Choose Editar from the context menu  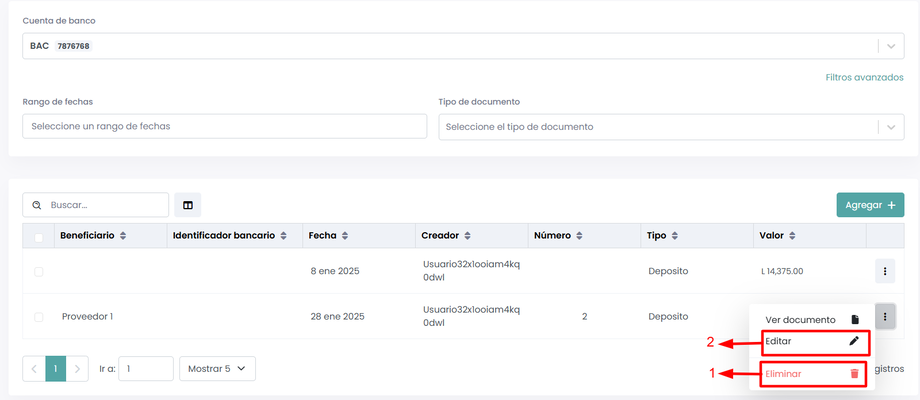click(x=810, y=341)
